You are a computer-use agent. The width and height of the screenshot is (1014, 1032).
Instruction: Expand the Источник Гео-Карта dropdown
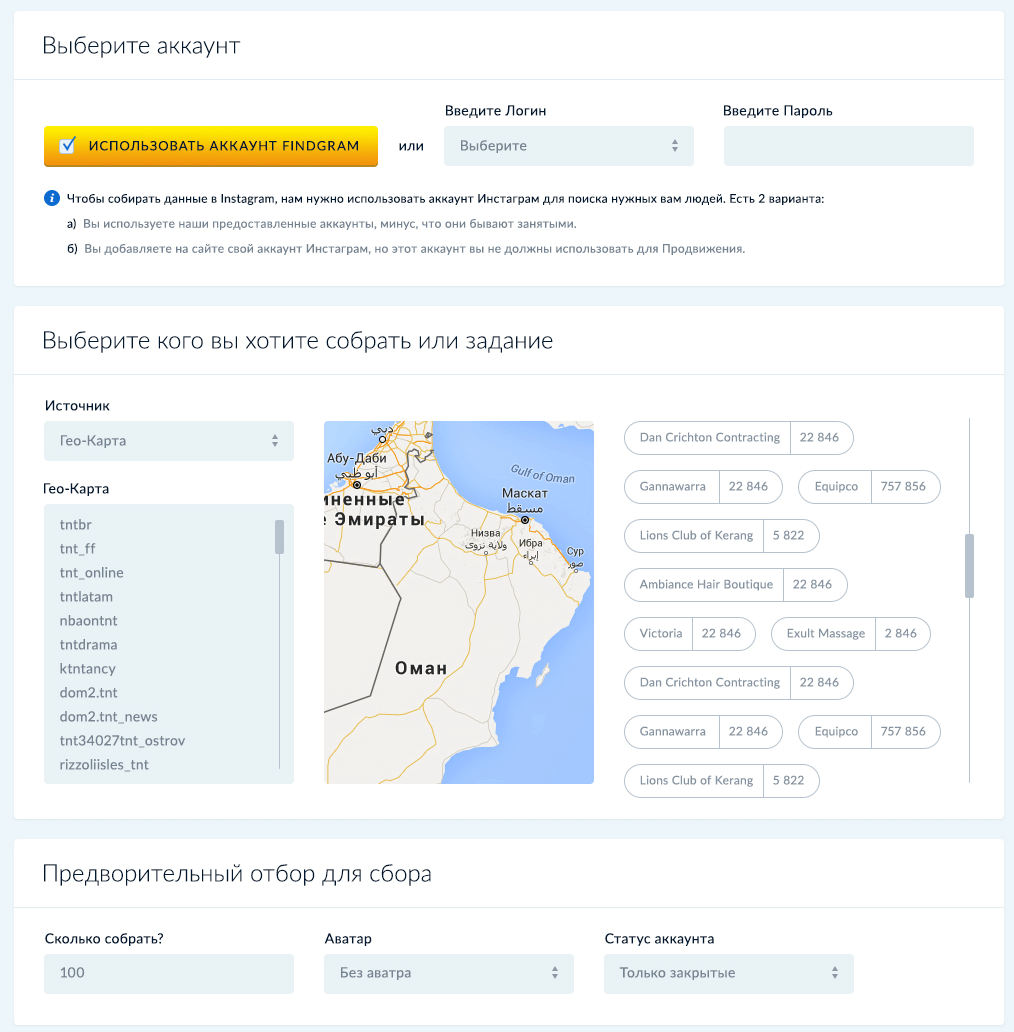coord(168,441)
